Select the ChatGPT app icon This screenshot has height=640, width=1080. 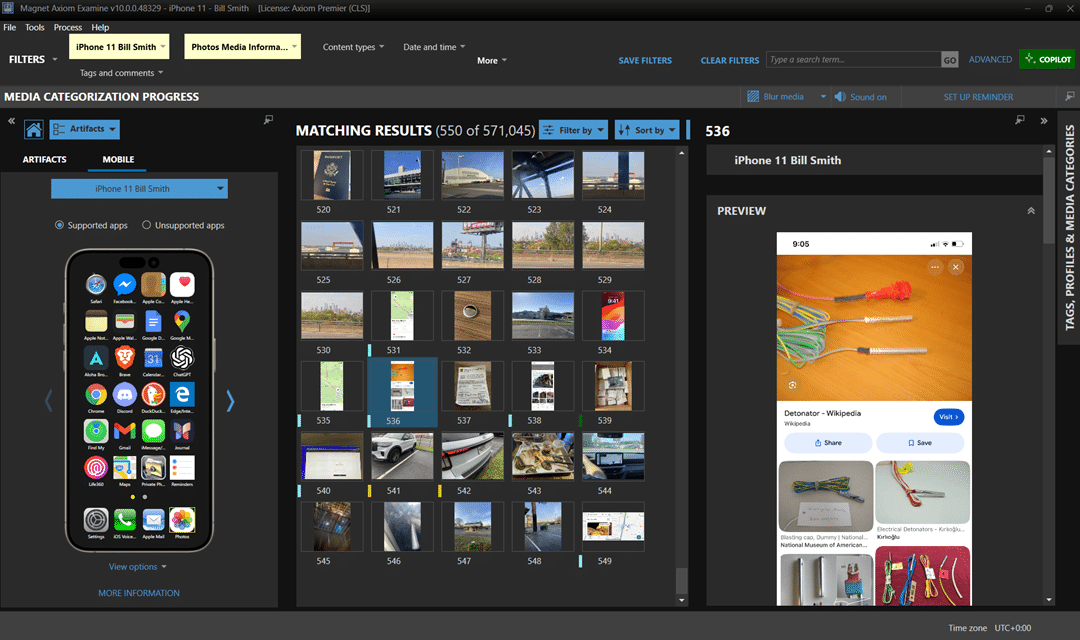pos(183,358)
